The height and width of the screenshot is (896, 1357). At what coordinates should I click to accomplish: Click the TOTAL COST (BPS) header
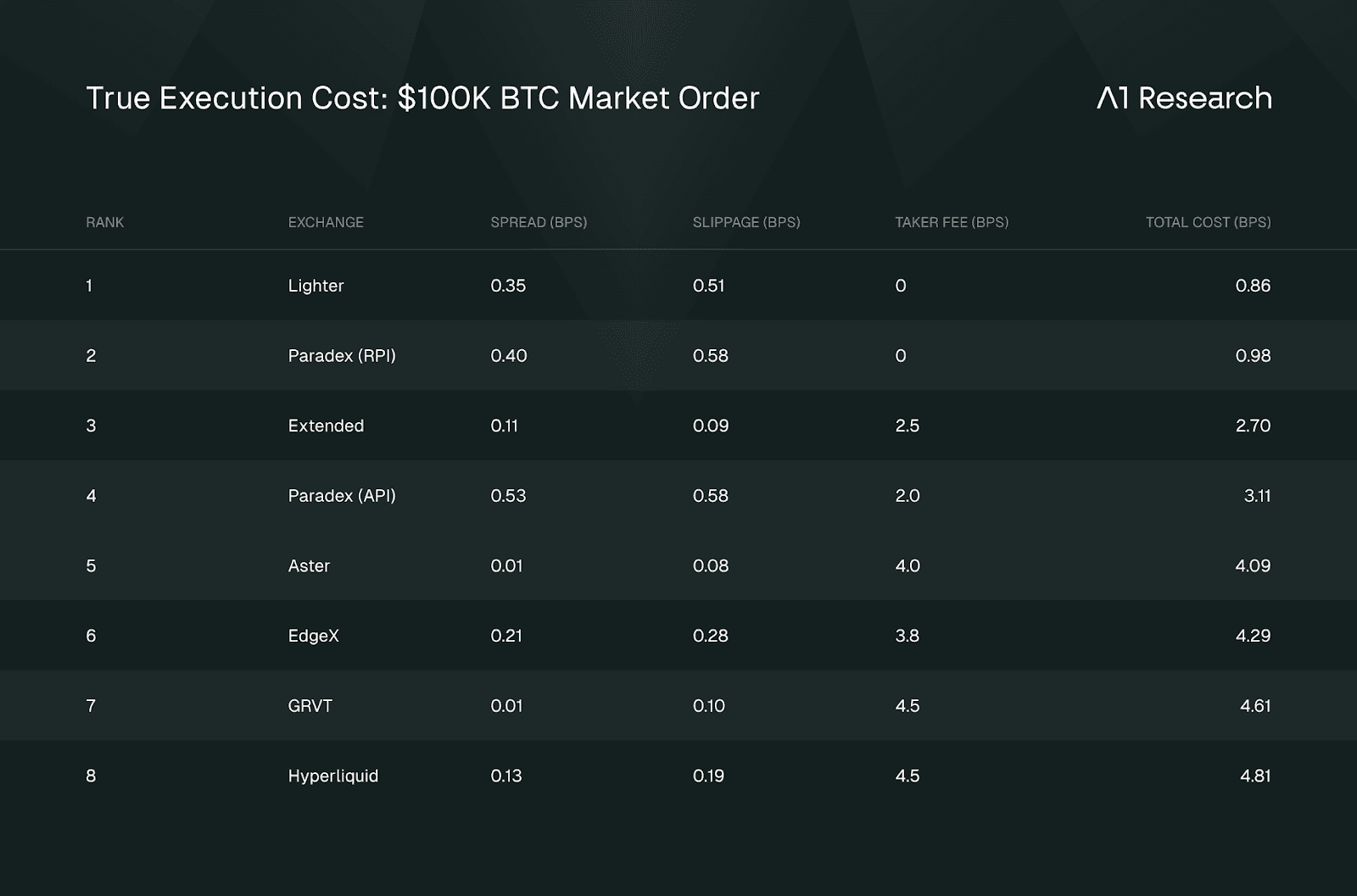pyautogui.click(x=1208, y=222)
